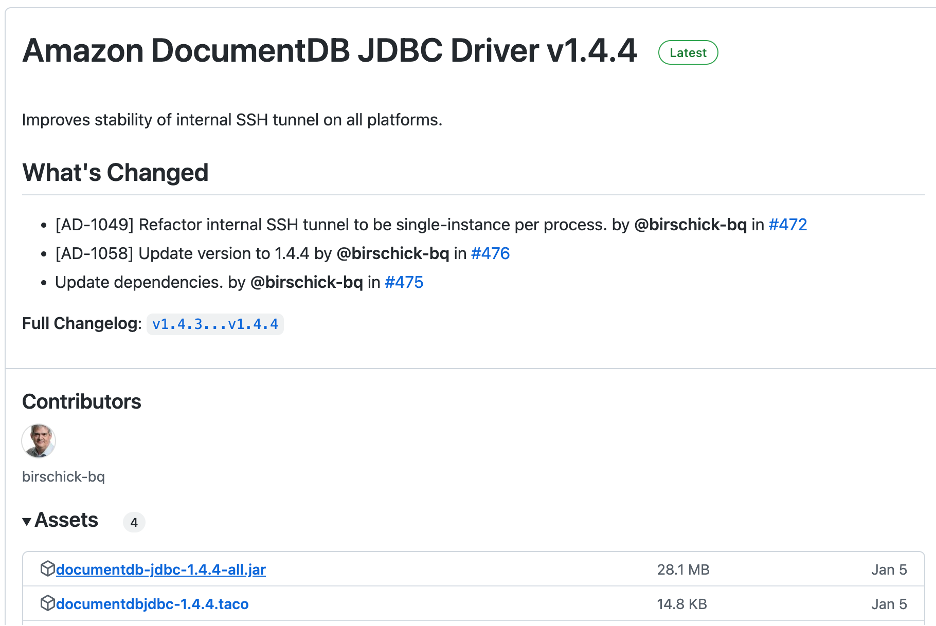Viewport: 936px width, 626px height.
Task: Select the release title Amazon DocumentDB JDBC Driver v1.4.4
Action: [330, 51]
